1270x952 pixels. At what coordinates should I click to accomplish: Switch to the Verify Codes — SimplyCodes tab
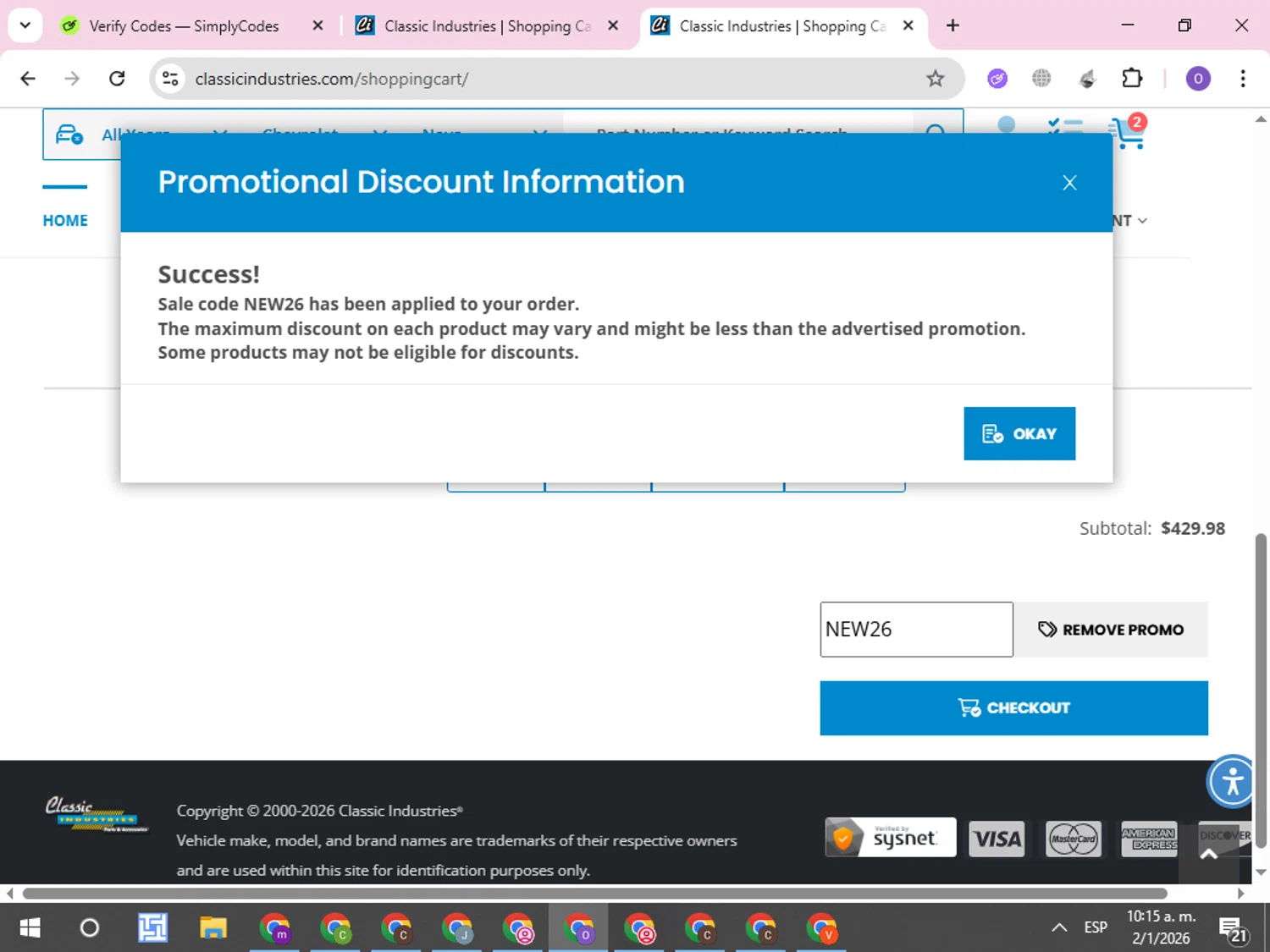[x=184, y=26]
